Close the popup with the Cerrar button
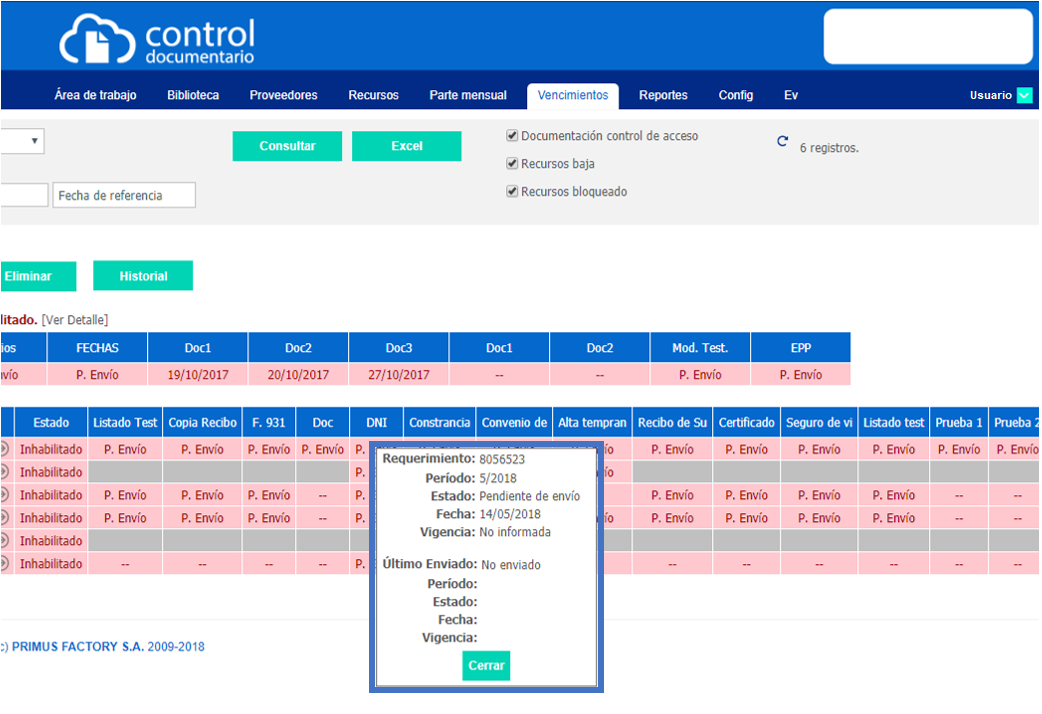Viewport: 1042px width, 714px height. (x=486, y=666)
